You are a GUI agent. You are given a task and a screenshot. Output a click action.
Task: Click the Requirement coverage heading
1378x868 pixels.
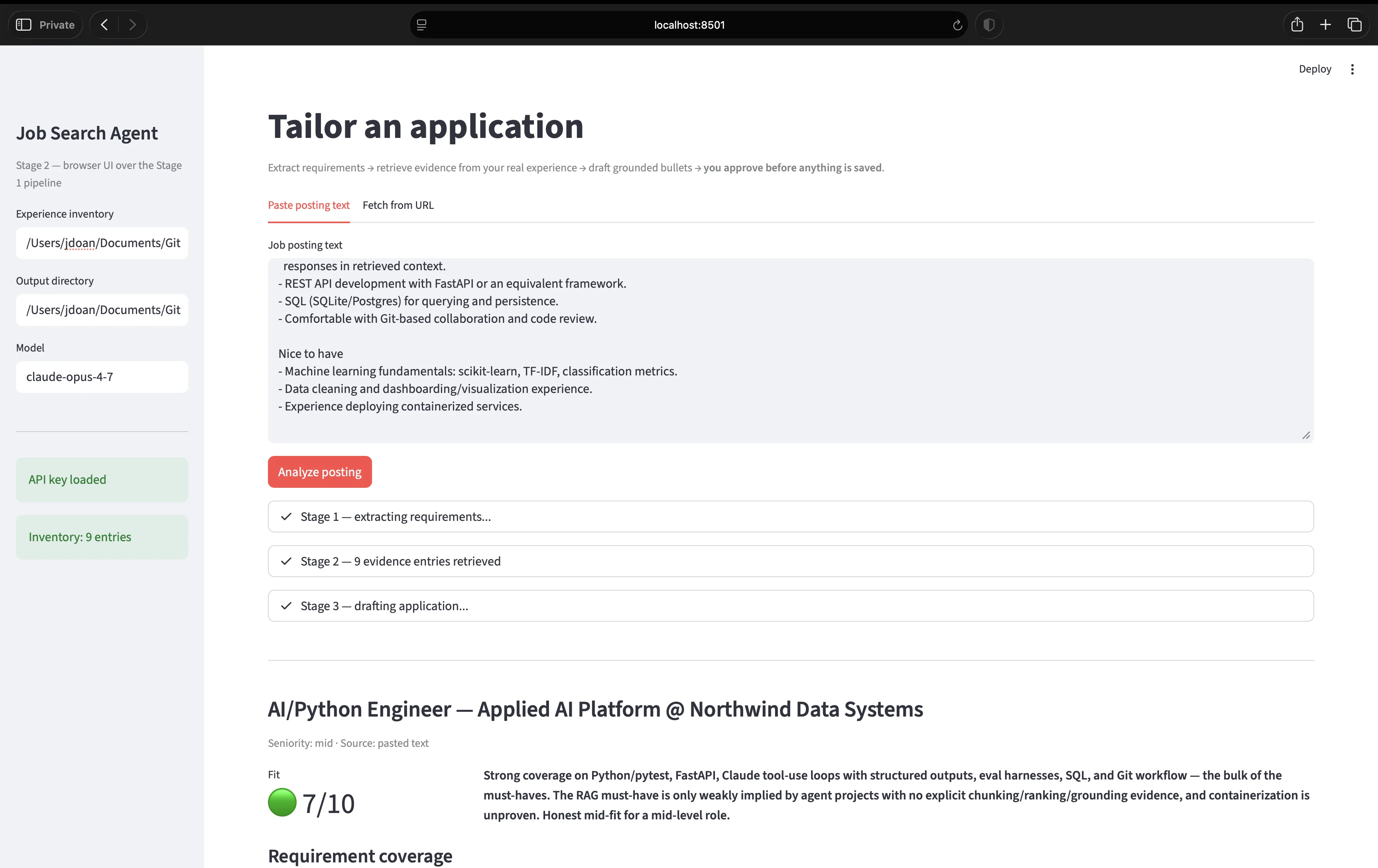point(360,856)
